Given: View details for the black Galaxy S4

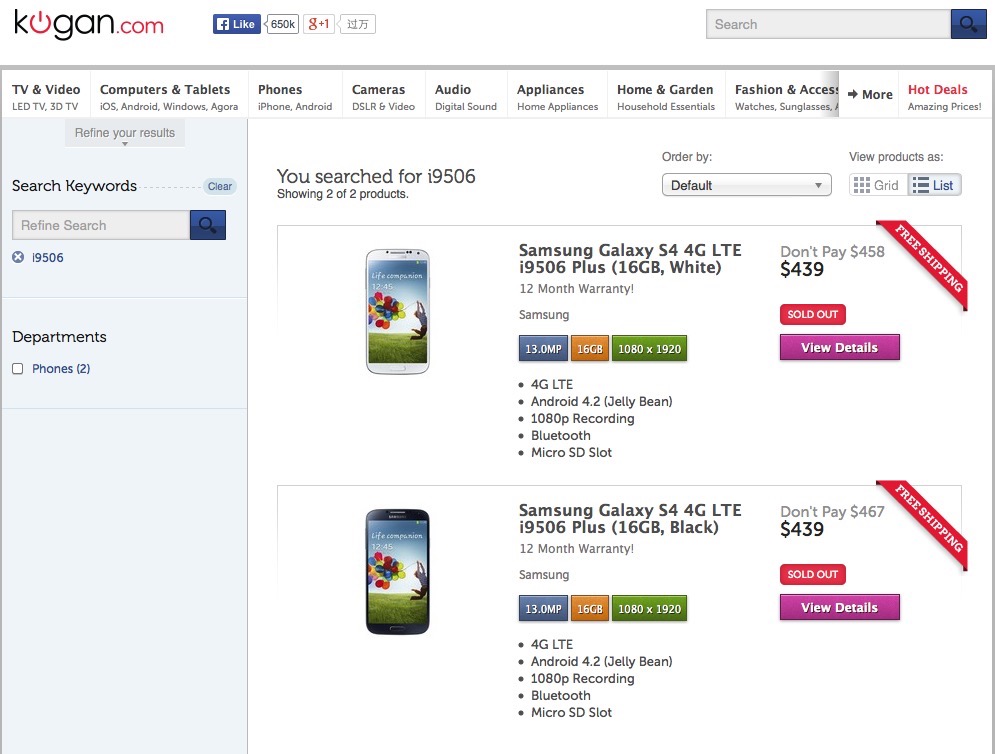Looking at the screenshot, I should tap(839, 607).
